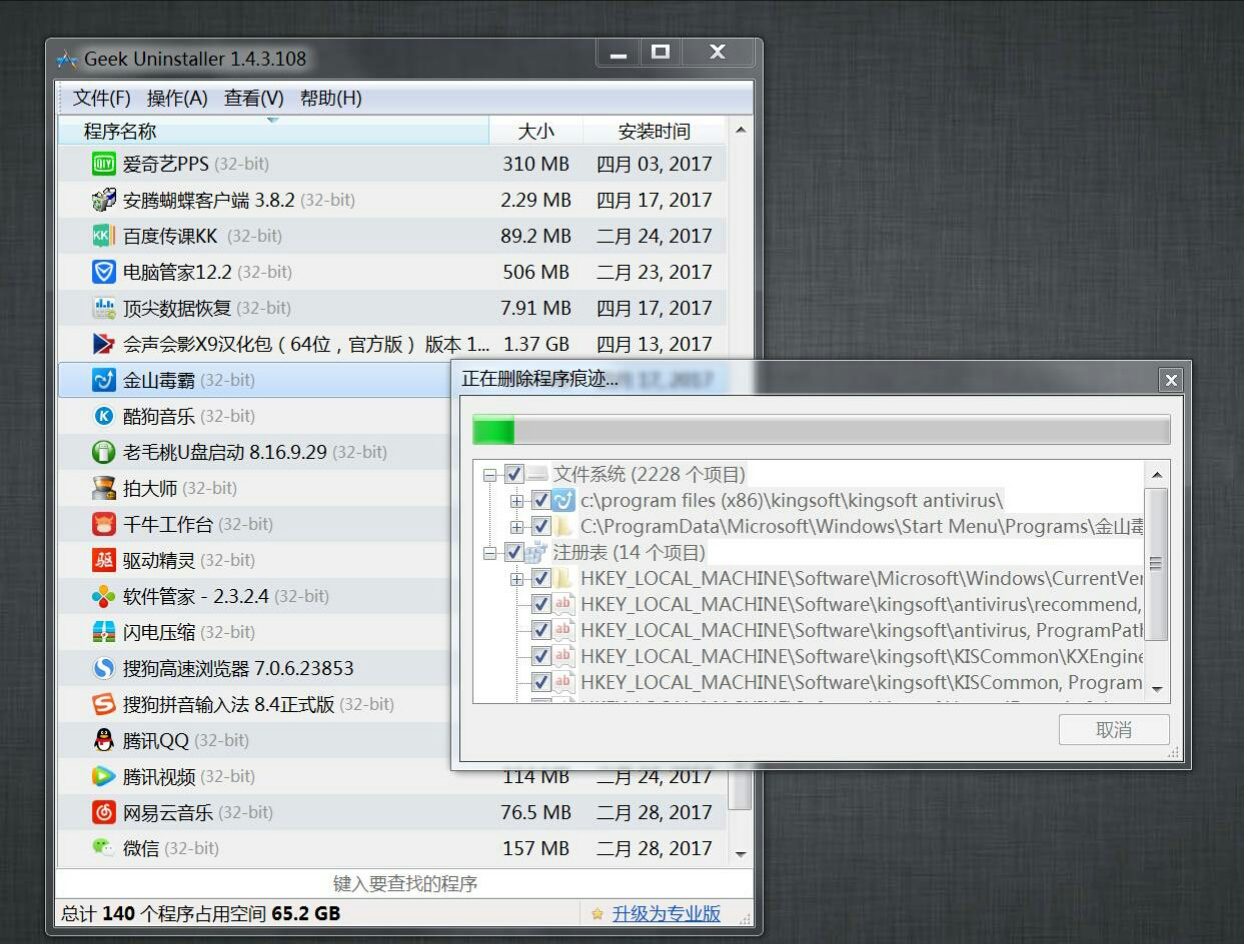Open the 操作(A) menu
The image size is (1244, 944).
point(177,98)
